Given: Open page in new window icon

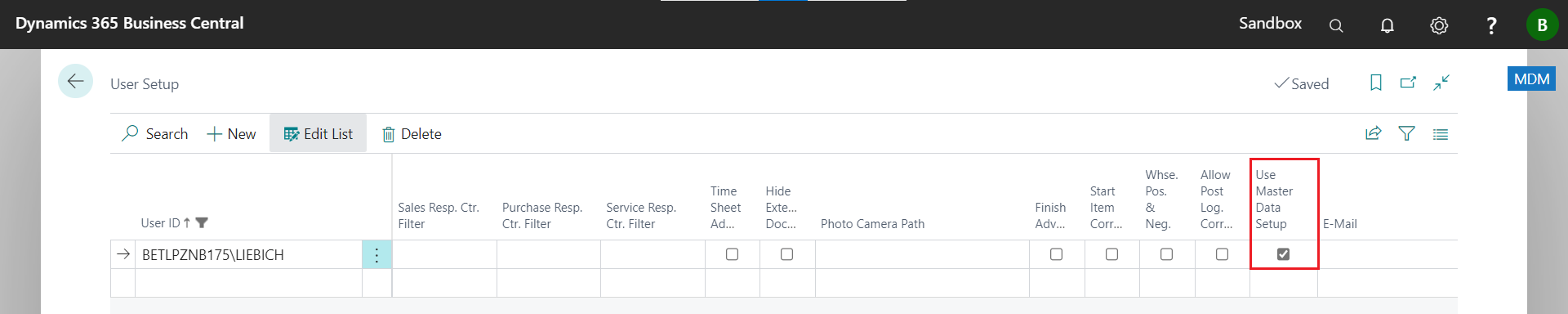Looking at the screenshot, I should coord(1409,83).
